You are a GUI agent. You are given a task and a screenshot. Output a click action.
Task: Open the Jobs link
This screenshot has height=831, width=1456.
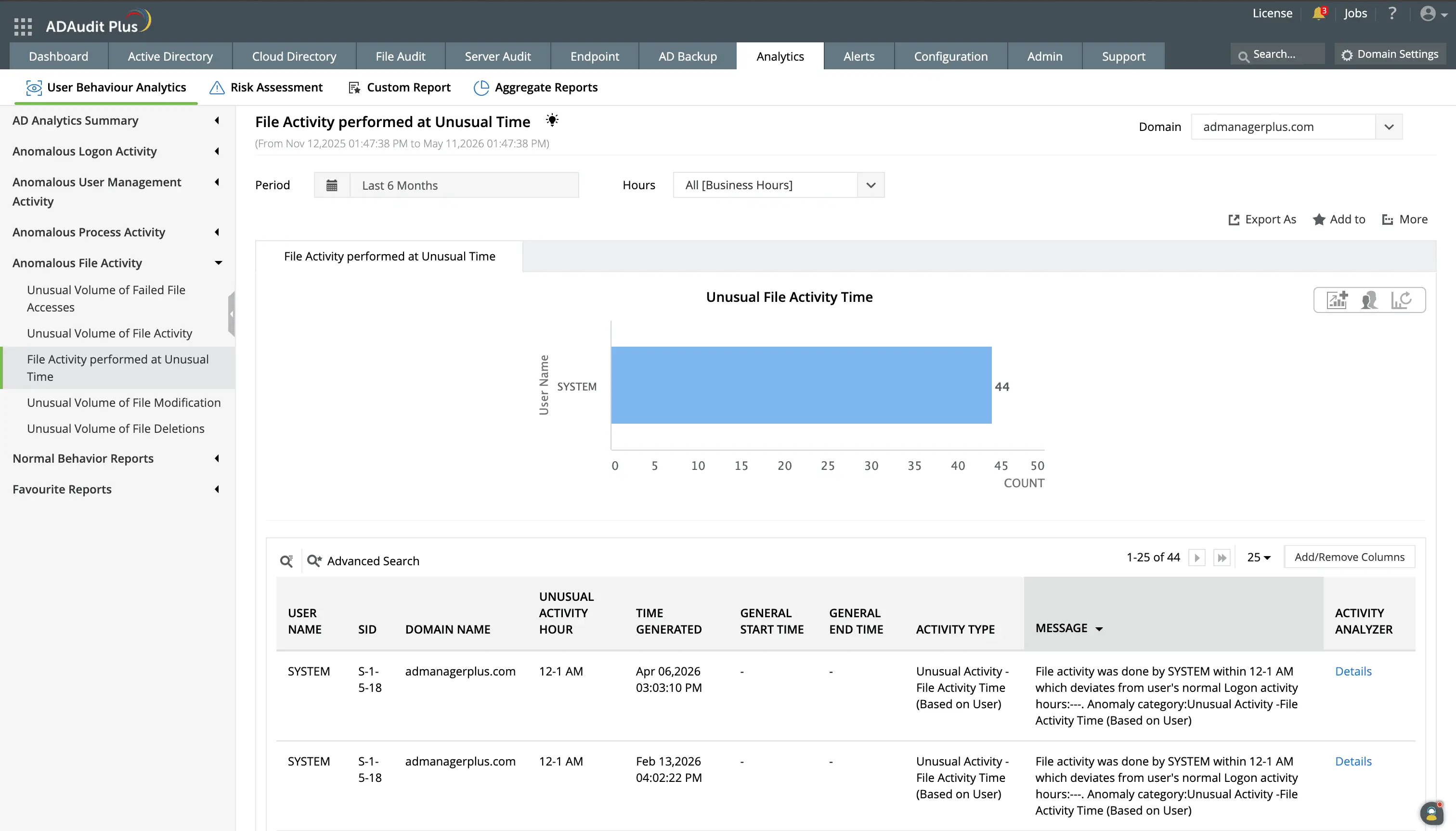[x=1355, y=13]
